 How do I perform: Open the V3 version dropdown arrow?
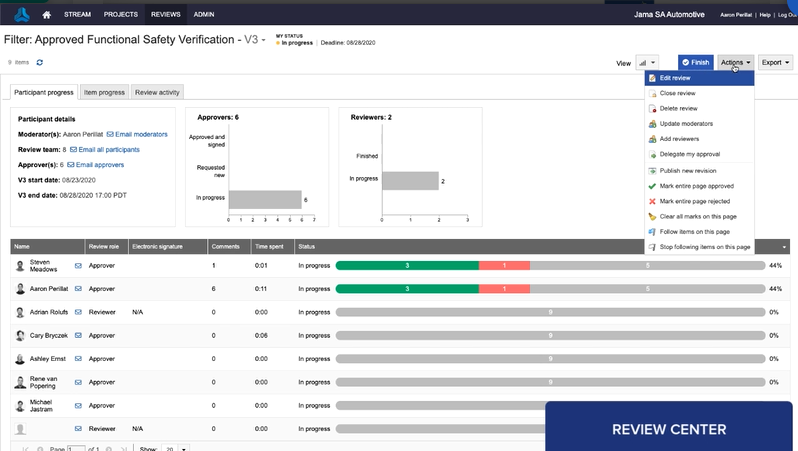264,40
